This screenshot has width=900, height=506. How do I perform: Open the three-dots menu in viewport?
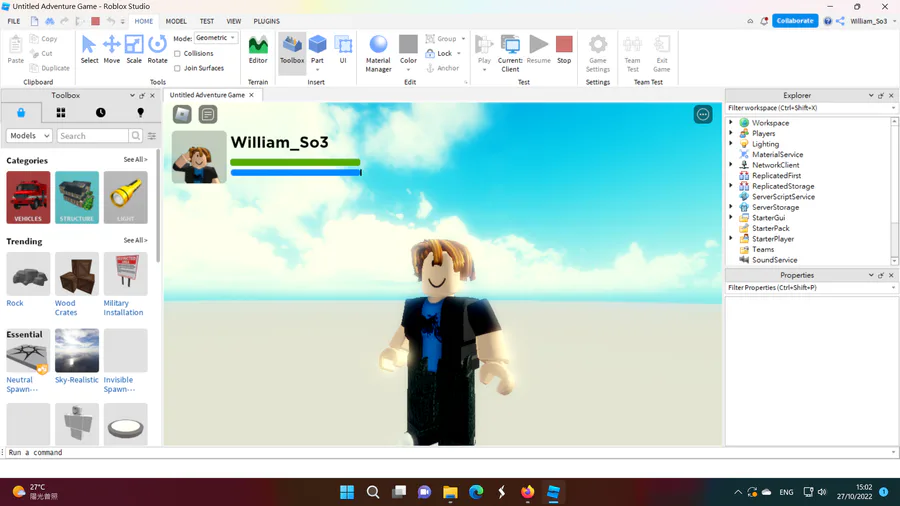[x=703, y=114]
